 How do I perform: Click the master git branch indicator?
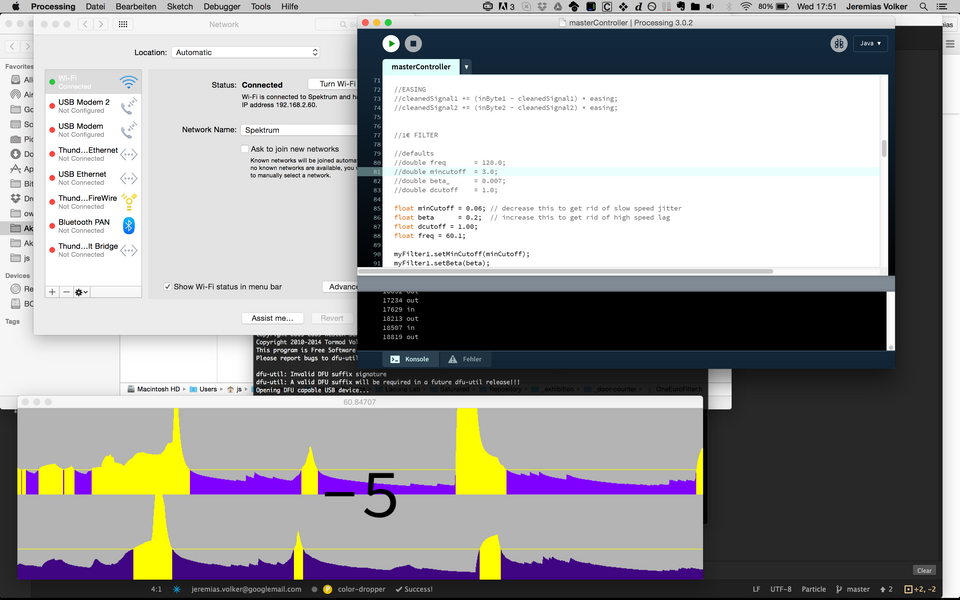tap(853, 589)
